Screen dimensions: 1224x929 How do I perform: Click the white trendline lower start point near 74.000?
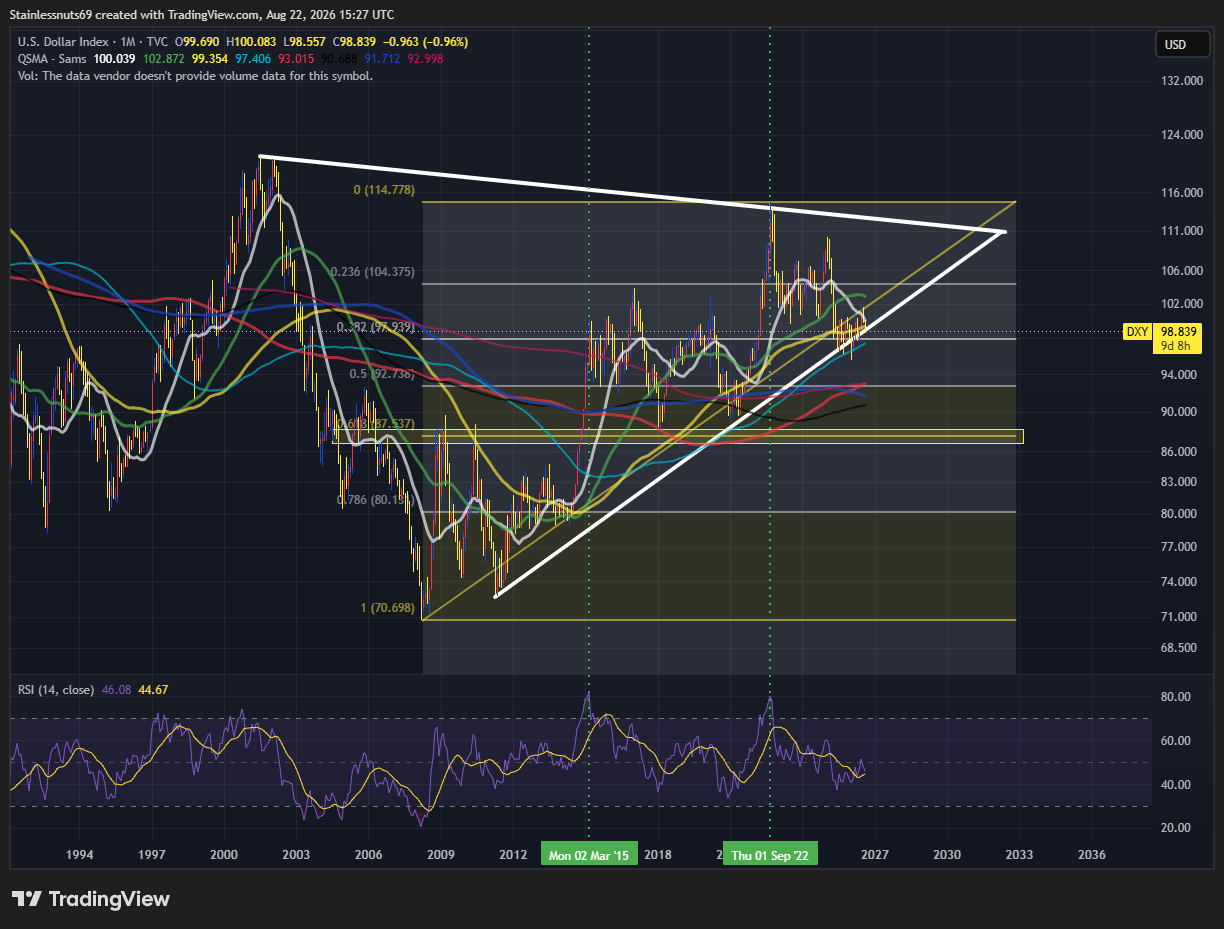496,597
